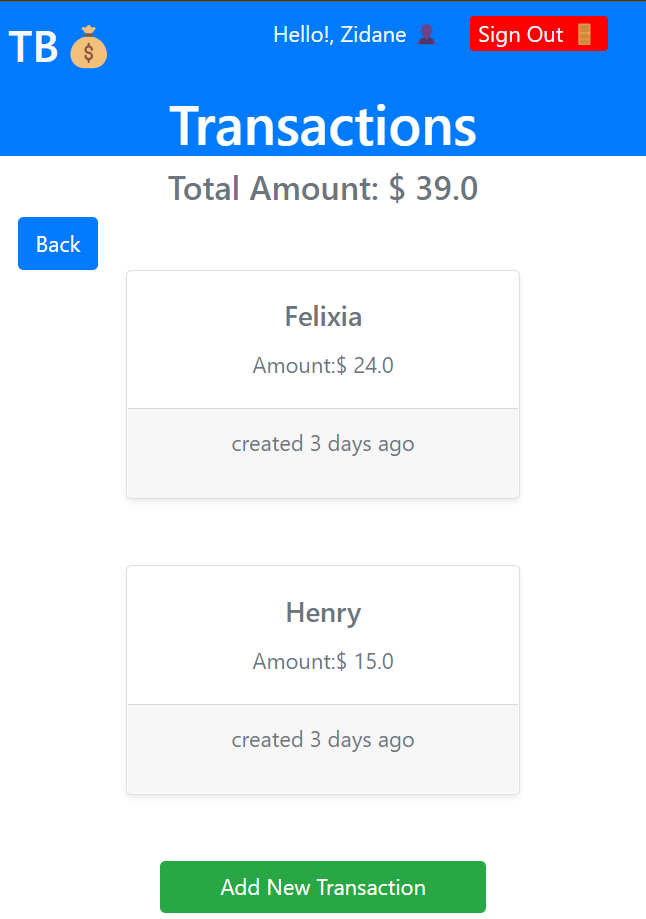
Task: Add a new transaction via green button
Action: pos(323,887)
